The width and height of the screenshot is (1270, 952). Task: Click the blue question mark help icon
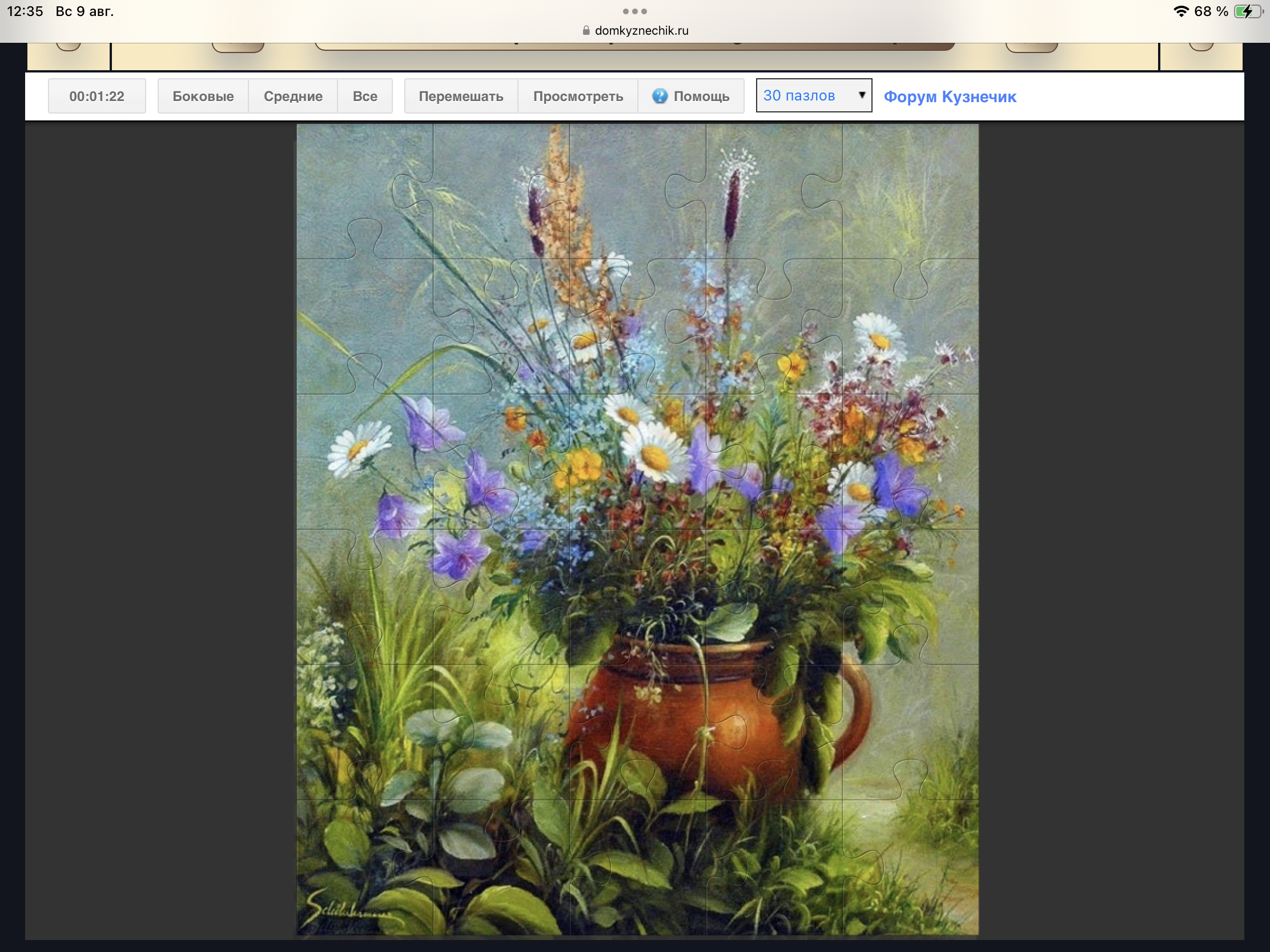[660, 96]
